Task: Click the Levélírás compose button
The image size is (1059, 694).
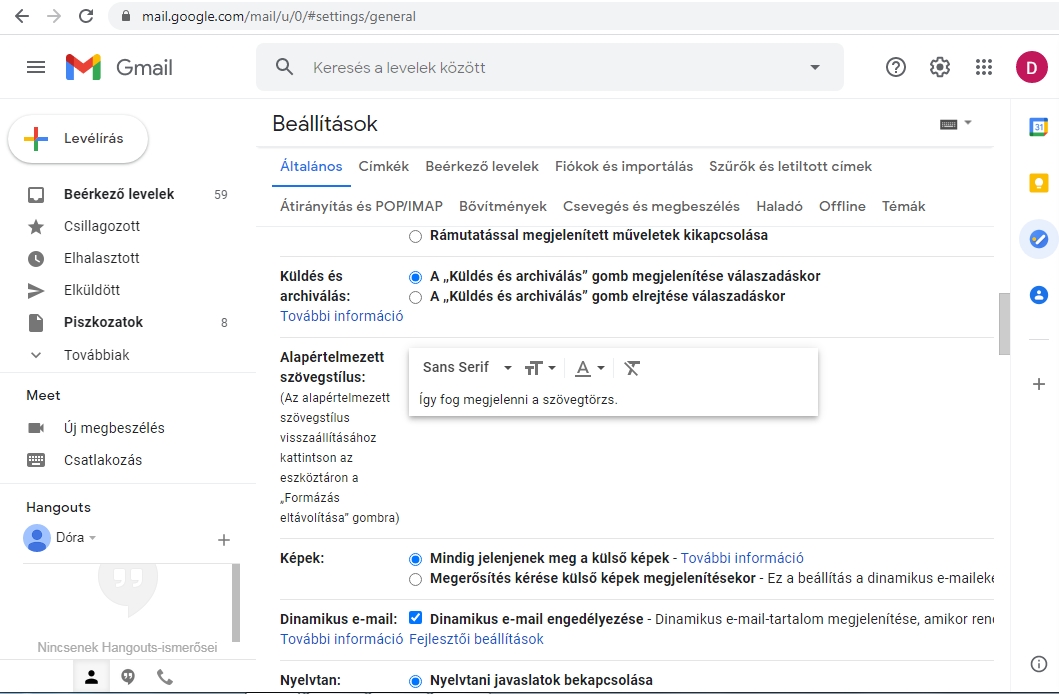Action: tap(78, 139)
